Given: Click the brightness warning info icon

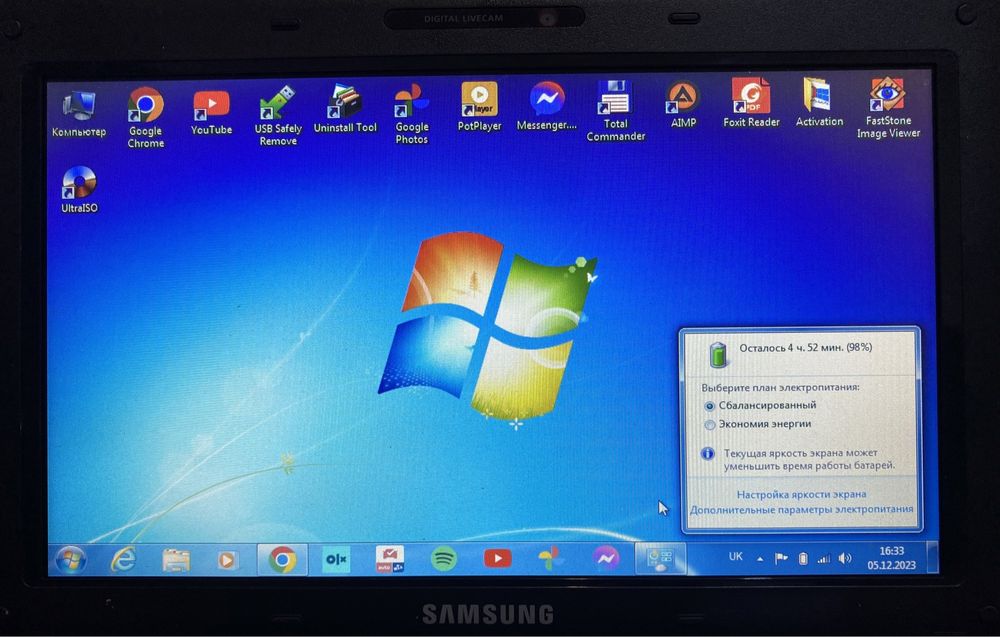Looking at the screenshot, I should pyautogui.click(x=707, y=453).
